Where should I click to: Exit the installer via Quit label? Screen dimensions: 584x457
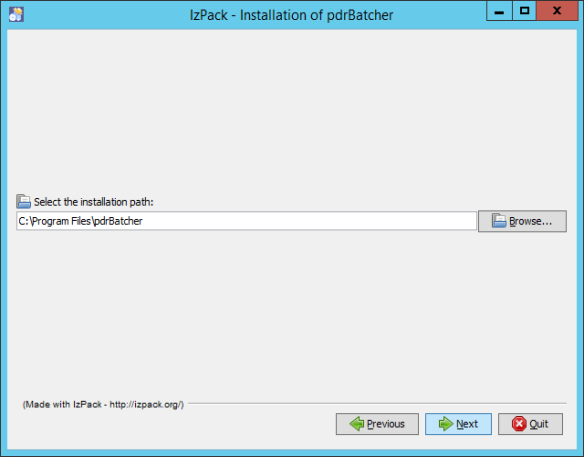(539, 424)
